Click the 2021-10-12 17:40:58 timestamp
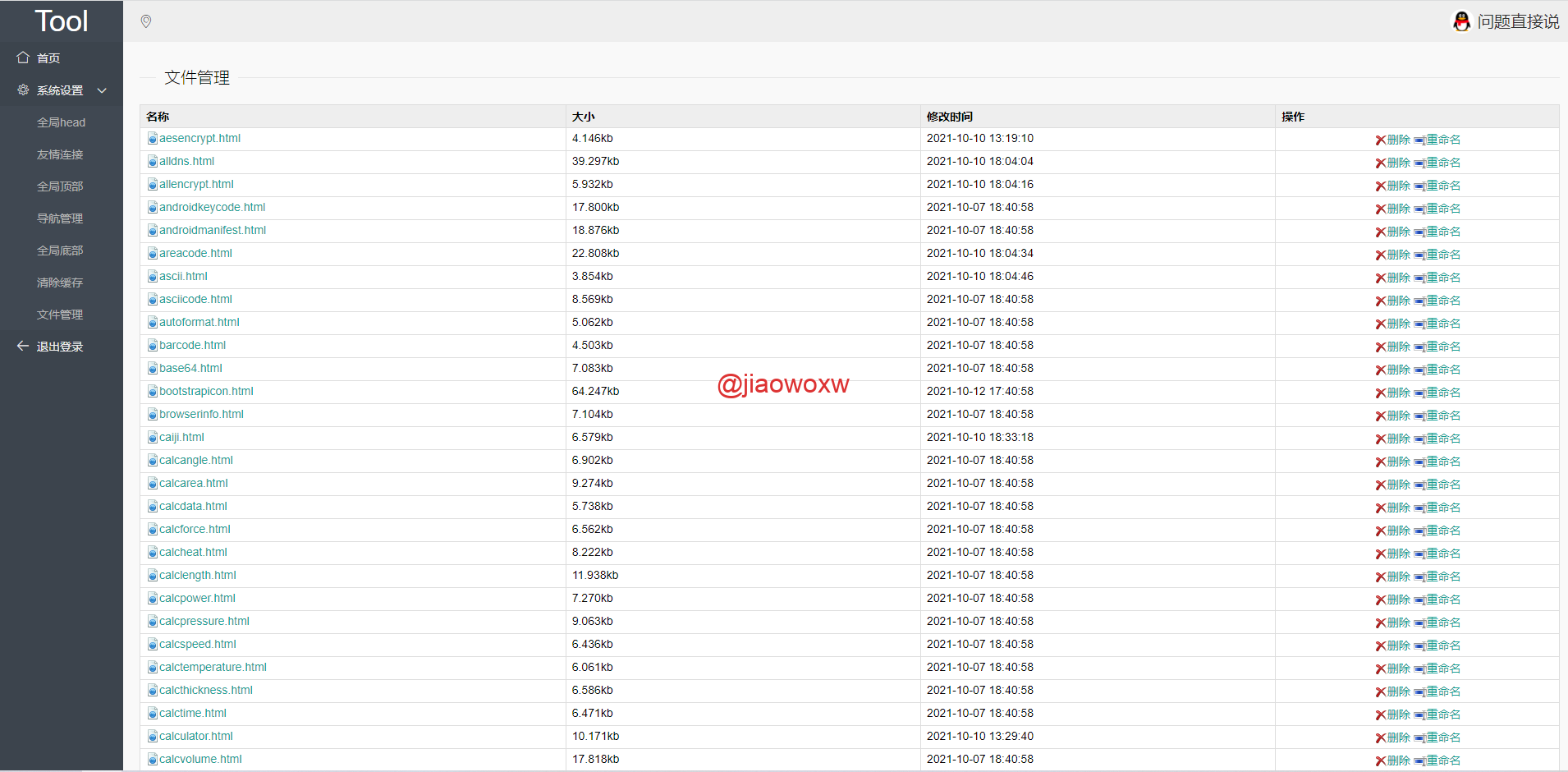Screen dimensions: 1568x772 point(980,391)
